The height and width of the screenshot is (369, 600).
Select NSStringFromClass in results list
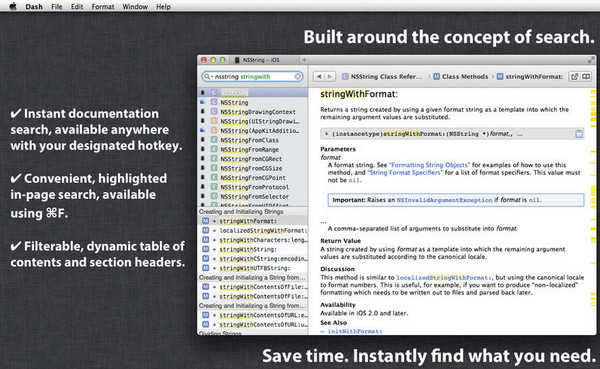(x=249, y=140)
